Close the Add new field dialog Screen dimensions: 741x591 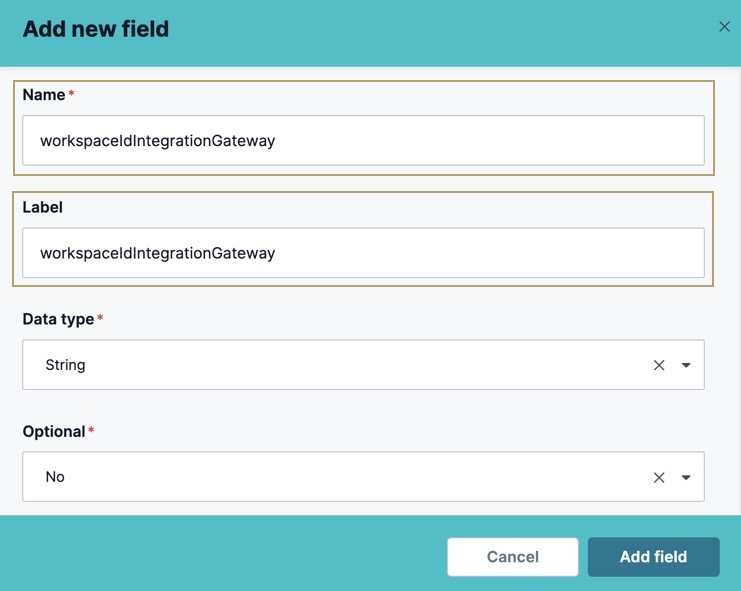tap(724, 27)
